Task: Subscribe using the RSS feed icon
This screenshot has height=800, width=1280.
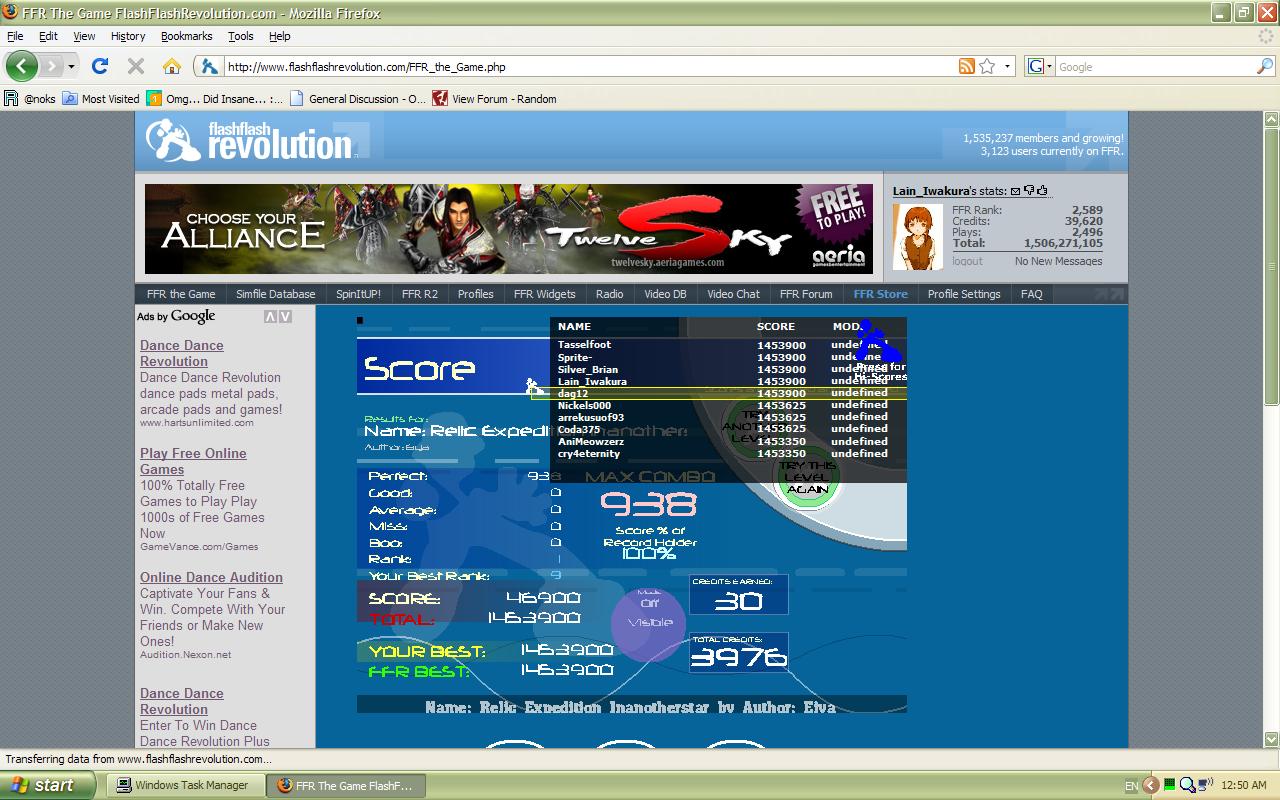Action: coord(966,66)
